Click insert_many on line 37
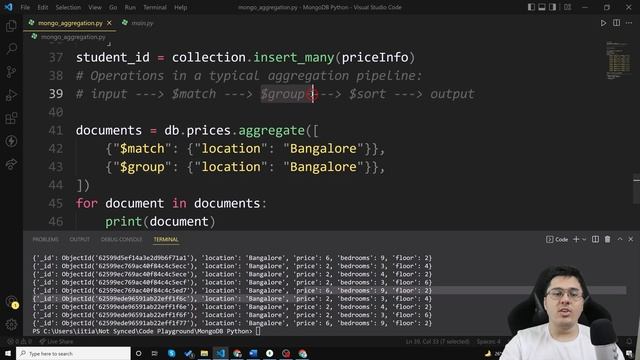Viewport: 640px width, 360px height. pos(293,58)
